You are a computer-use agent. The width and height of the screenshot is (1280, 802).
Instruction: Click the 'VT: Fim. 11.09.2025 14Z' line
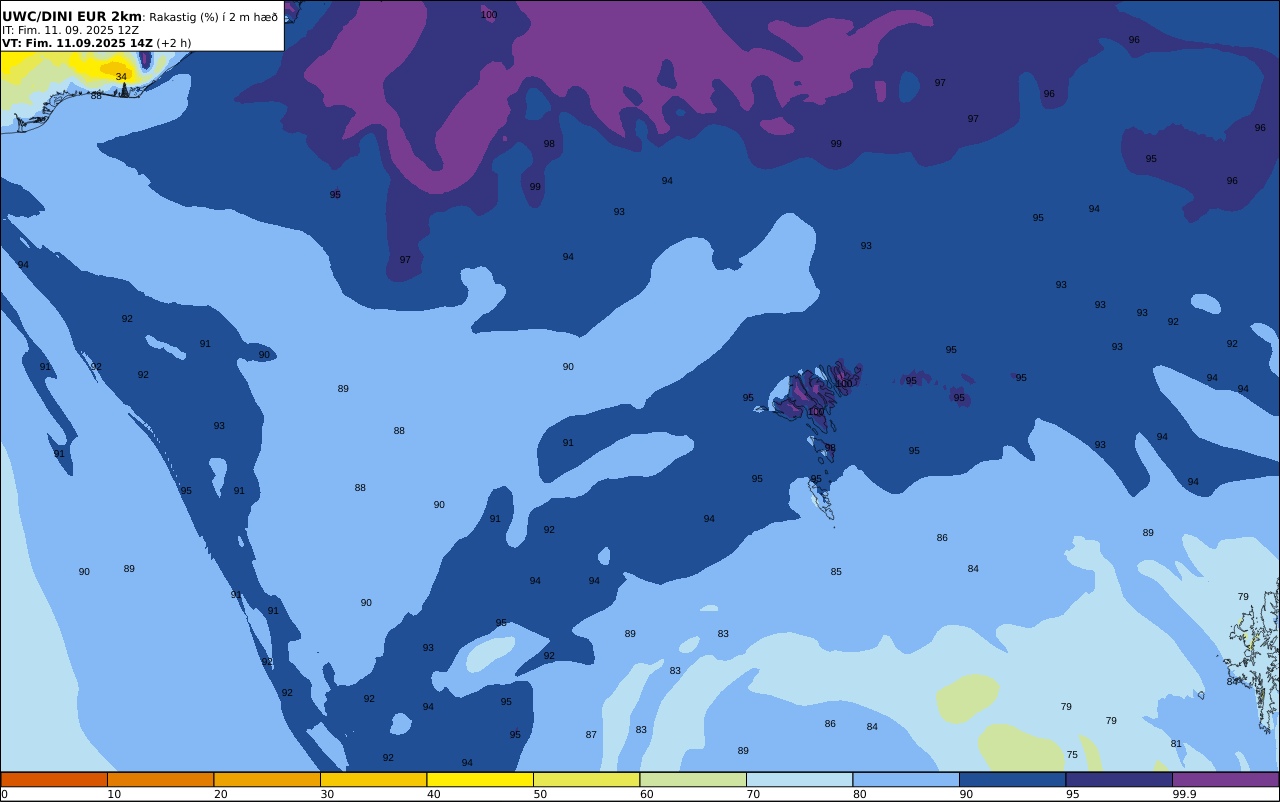tap(77, 43)
